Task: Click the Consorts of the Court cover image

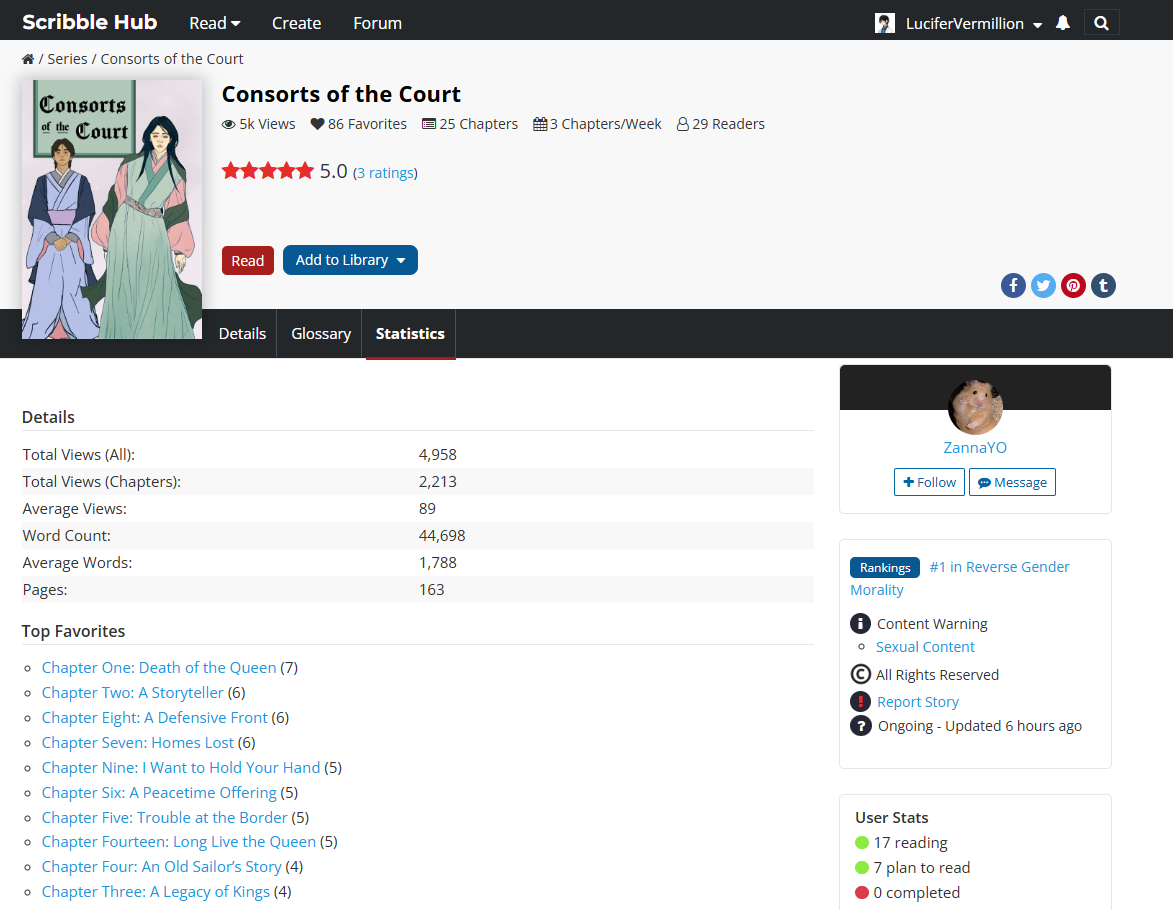Action: (x=112, y=209)
